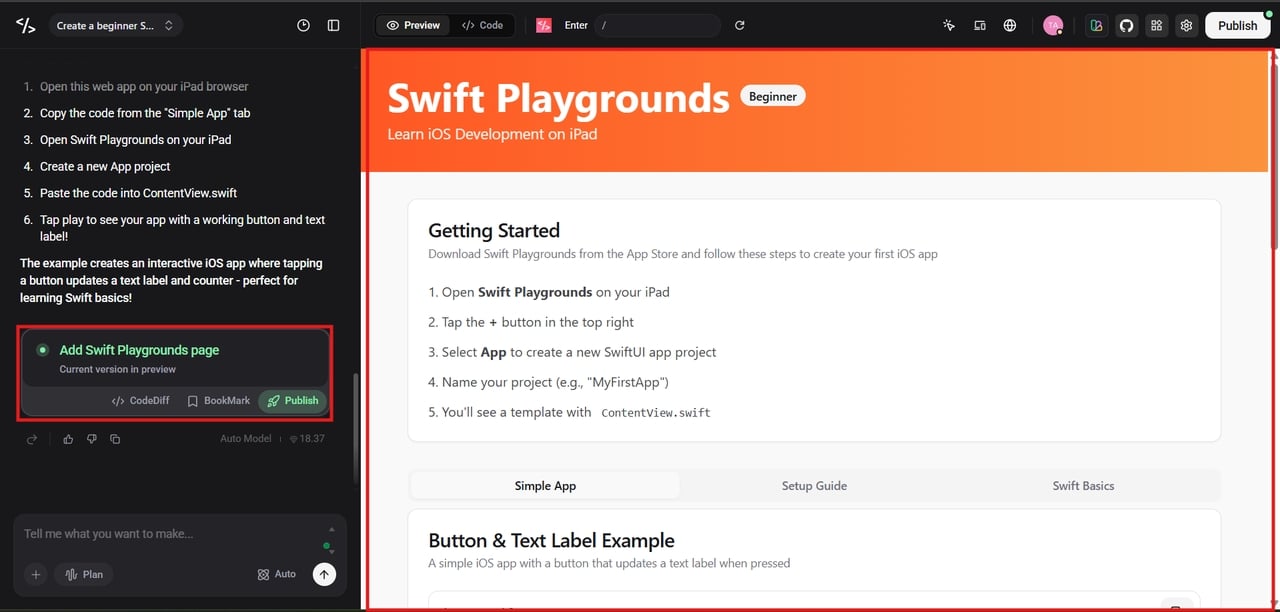Screen dimensions: 1280x612
Task: Click the colorful integration icon
Action: tap(1097, 26)
